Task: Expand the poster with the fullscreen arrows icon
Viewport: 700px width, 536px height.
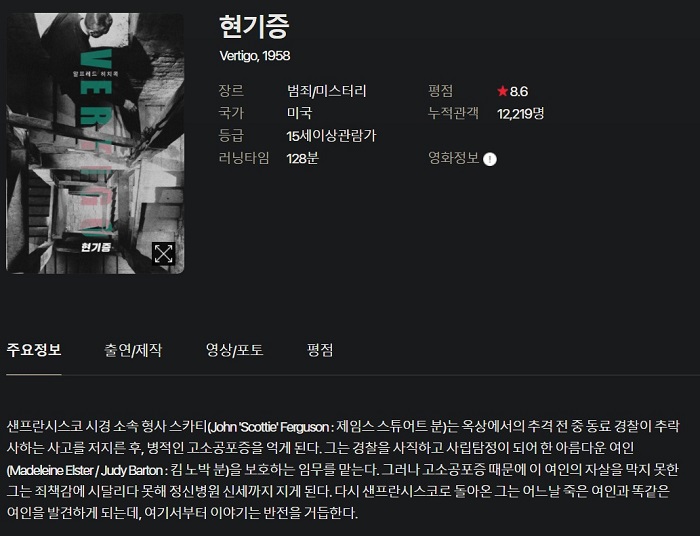Action: tap(163, 253)
